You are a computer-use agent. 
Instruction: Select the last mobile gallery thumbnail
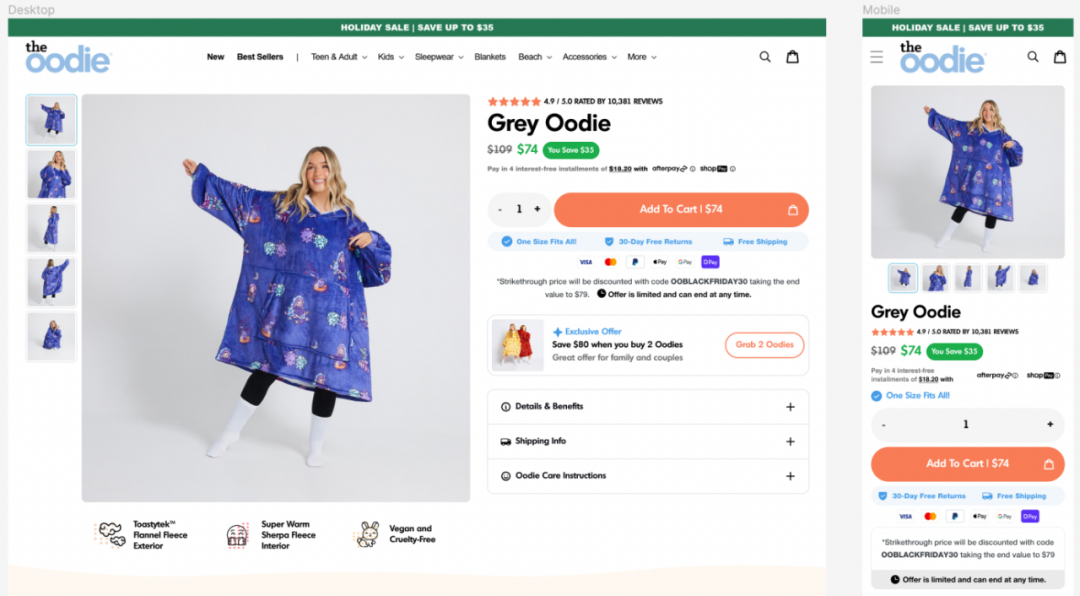click(x=1032, y=278)
